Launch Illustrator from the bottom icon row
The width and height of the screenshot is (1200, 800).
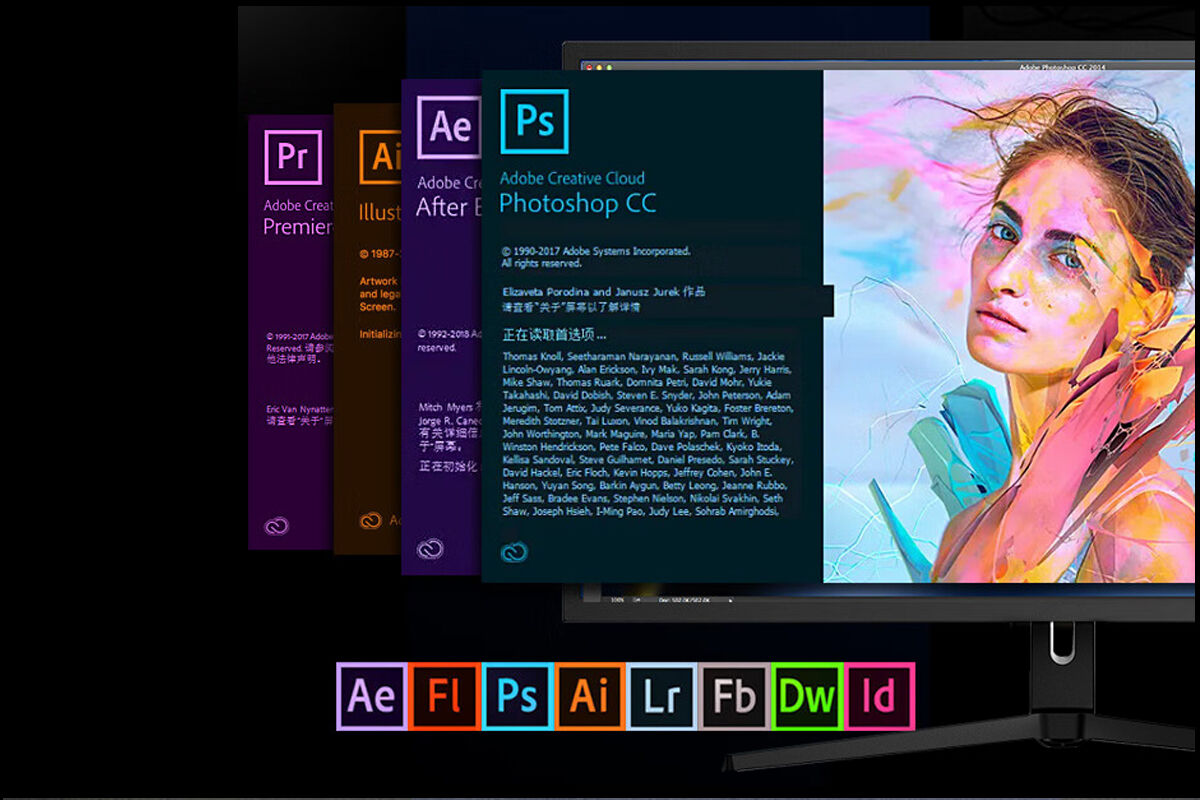(589, 696)
